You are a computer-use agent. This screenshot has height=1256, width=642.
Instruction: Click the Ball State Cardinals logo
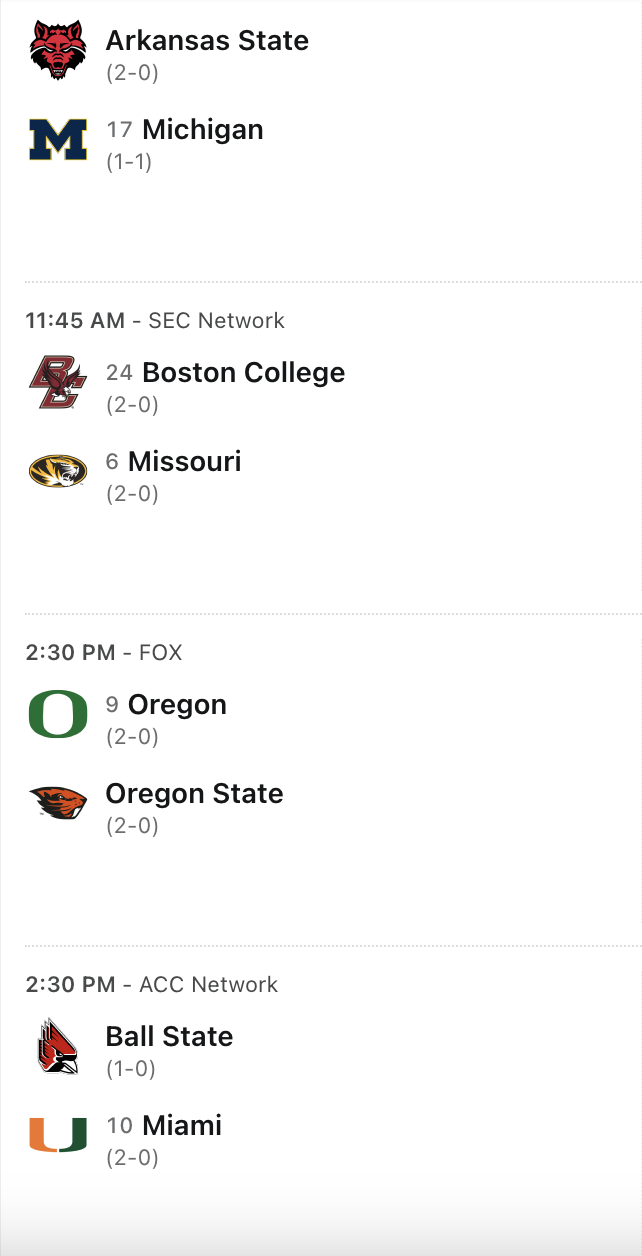click(58, 1047)
